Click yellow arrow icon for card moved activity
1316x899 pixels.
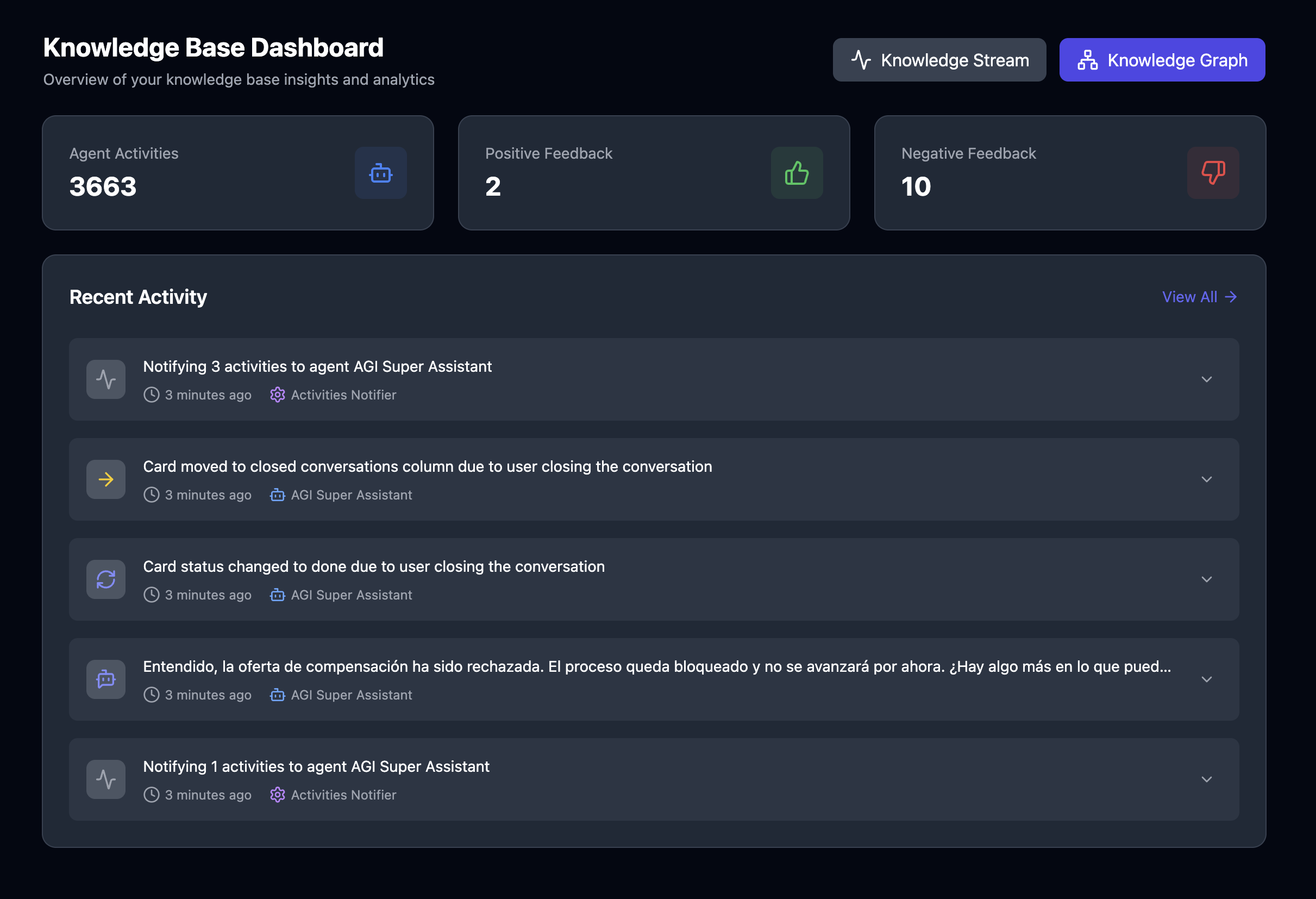pyautogui.click(x=106, y=479)
